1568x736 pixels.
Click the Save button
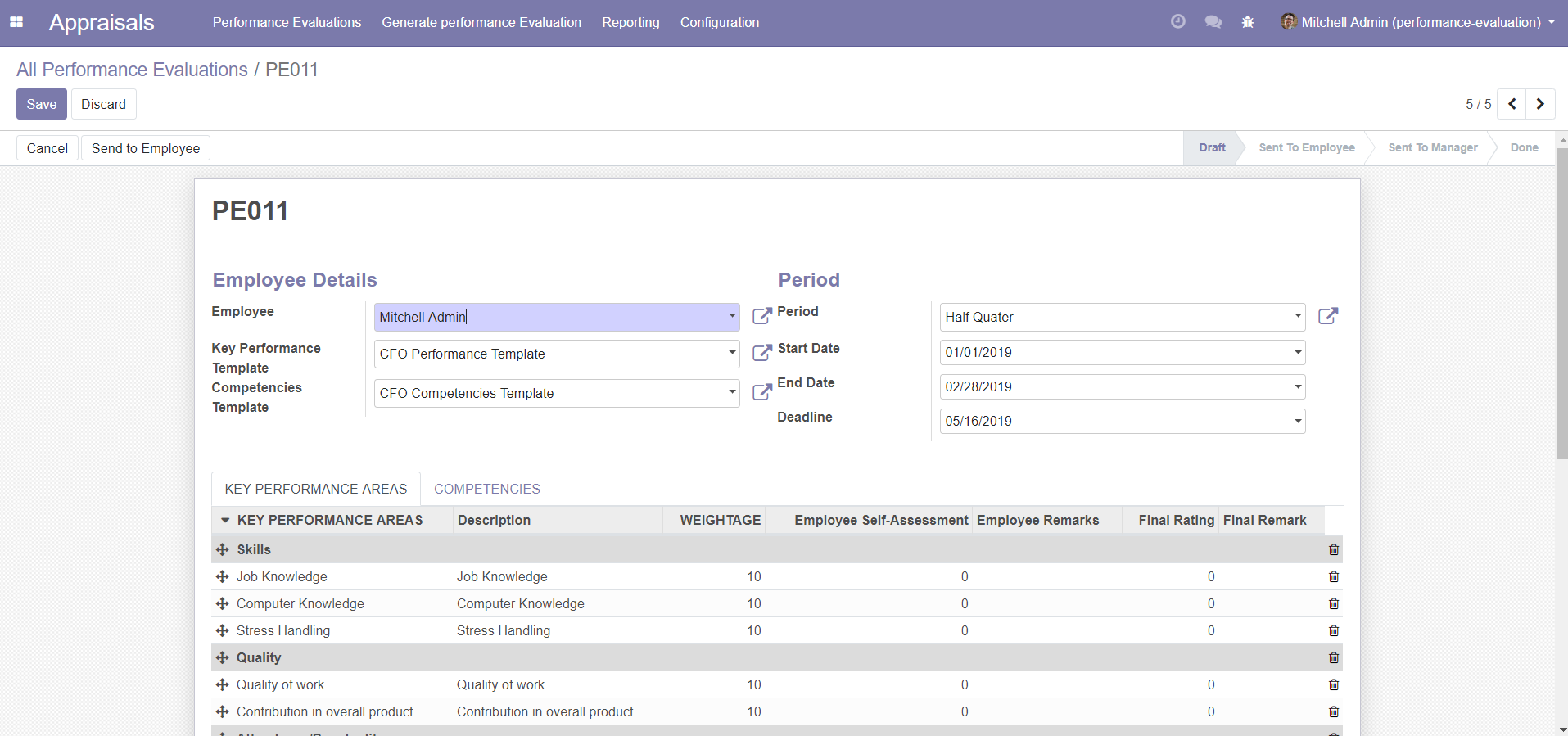coord(41,104)
